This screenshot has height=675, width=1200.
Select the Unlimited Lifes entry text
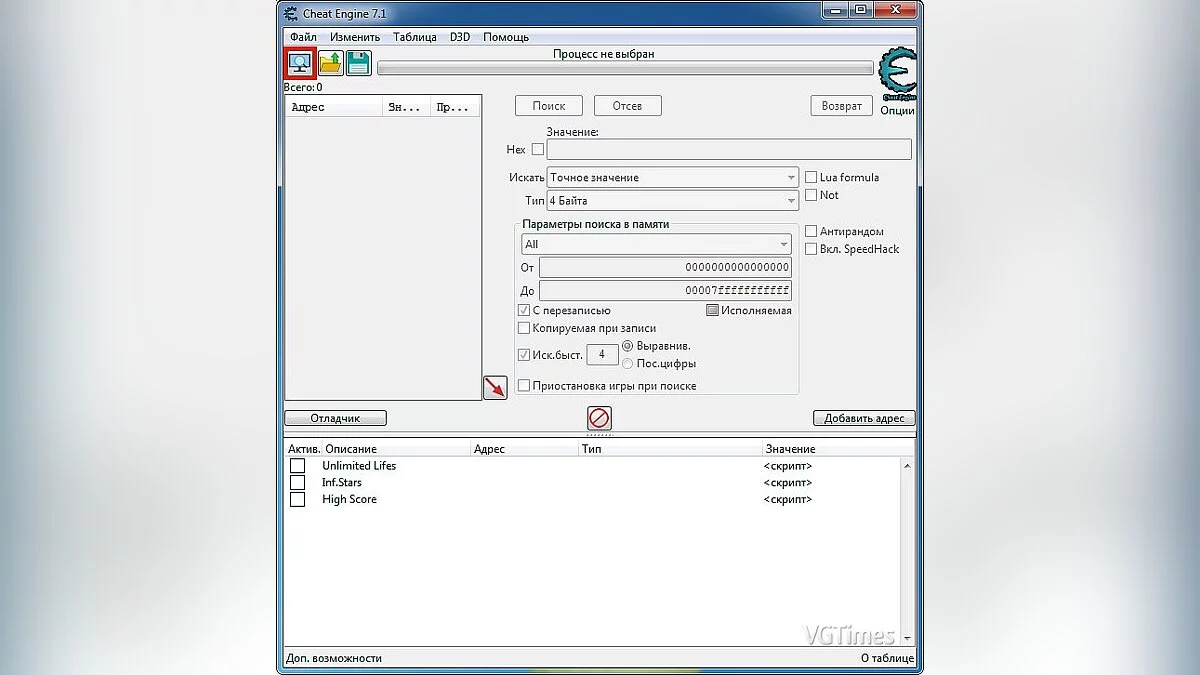click(359, 466)
